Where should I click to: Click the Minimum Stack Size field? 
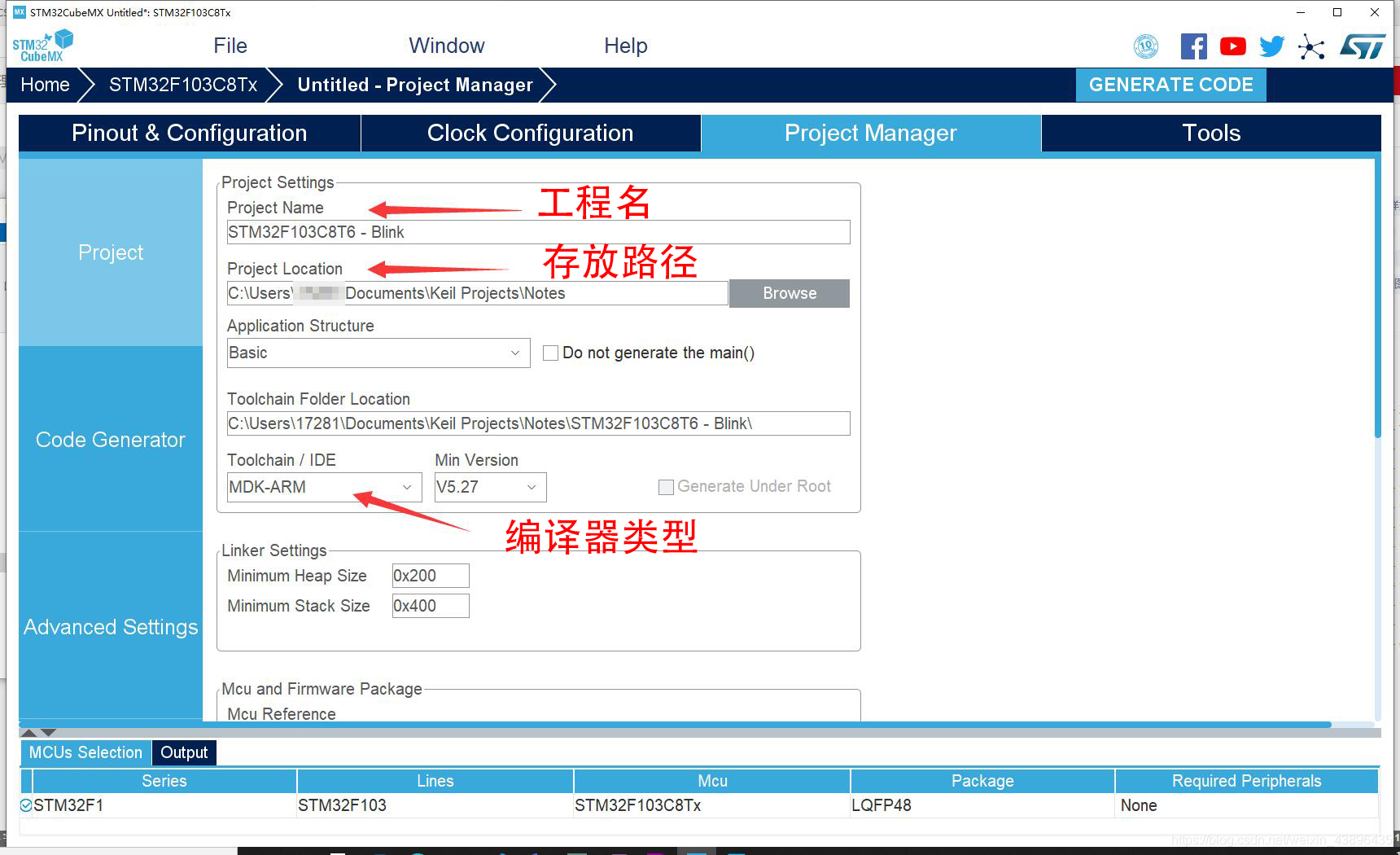pyautogui.click(x=431, y=606)
